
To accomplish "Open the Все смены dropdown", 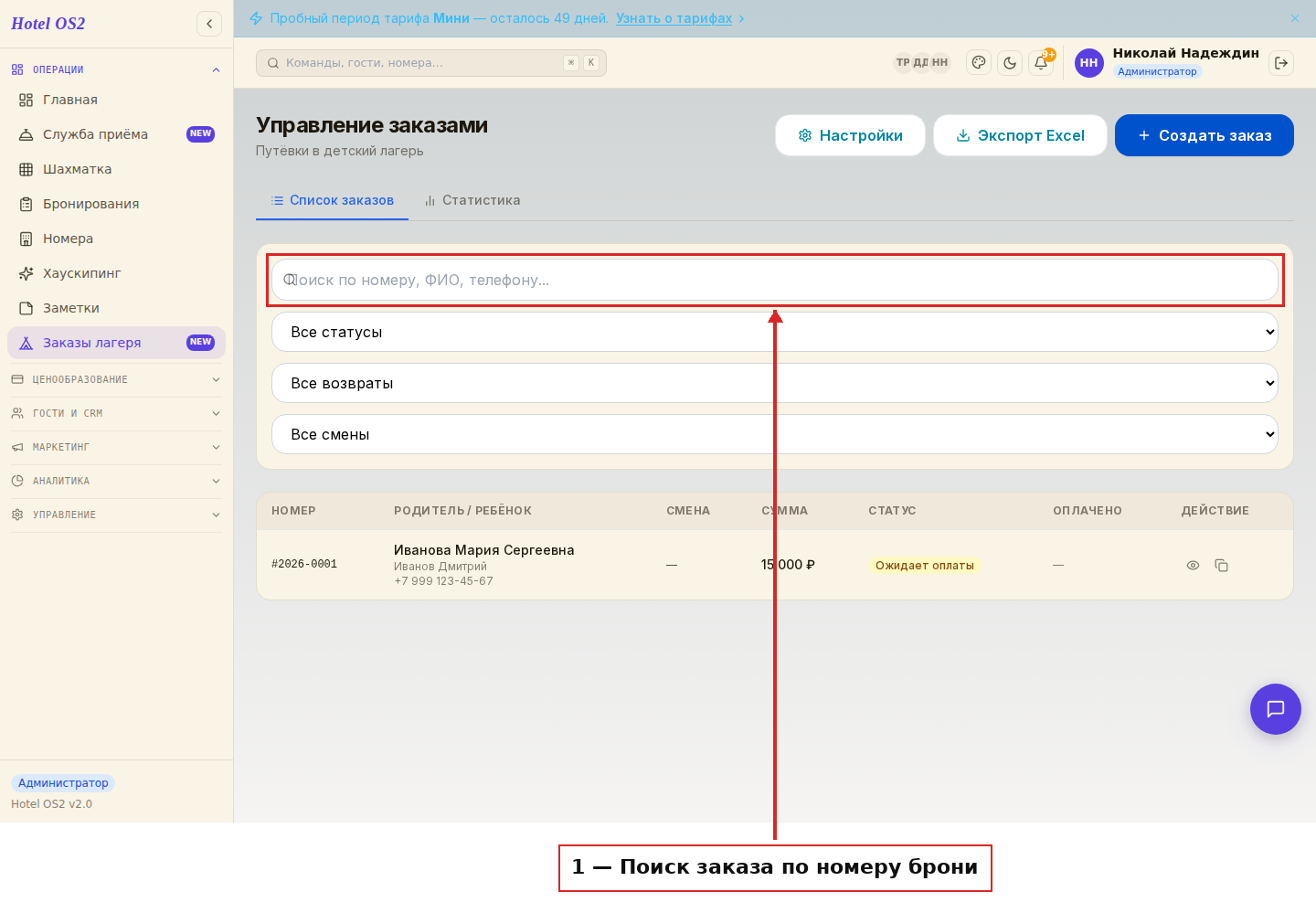I will [x=775, y=434].
